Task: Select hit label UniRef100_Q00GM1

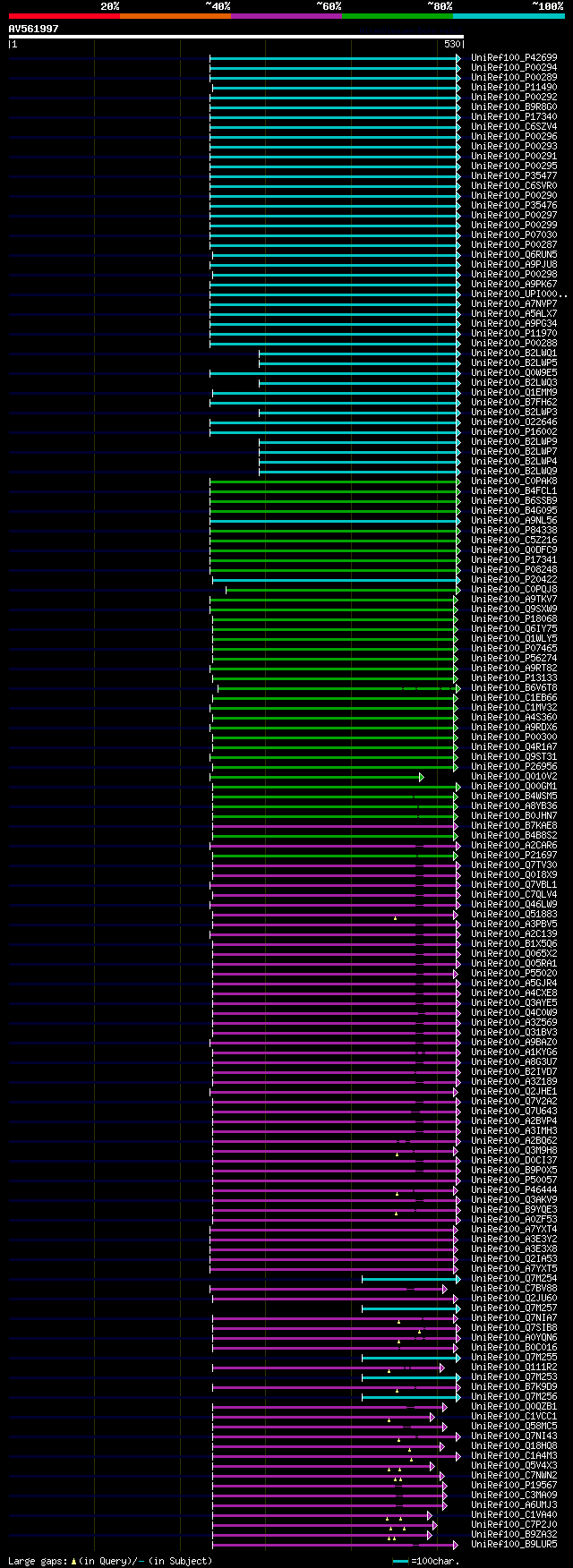Action: tap(514, 787)
